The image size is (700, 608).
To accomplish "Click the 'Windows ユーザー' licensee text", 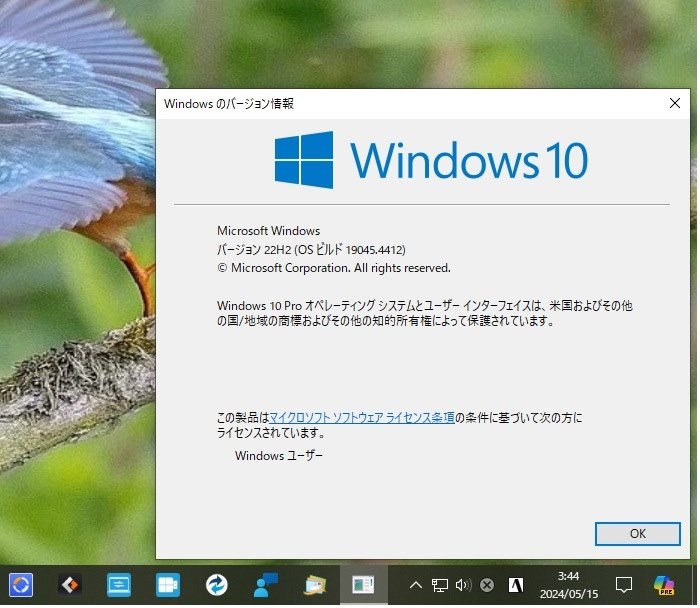I will click(279, 455).
